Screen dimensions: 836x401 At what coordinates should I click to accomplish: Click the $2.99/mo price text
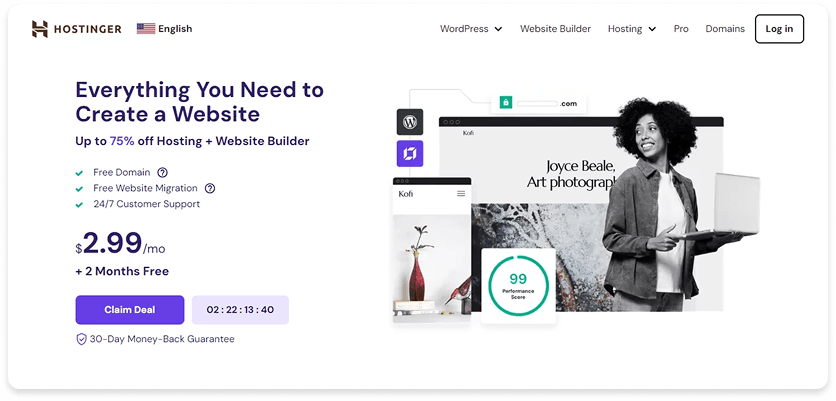click(x=120, y=243)
